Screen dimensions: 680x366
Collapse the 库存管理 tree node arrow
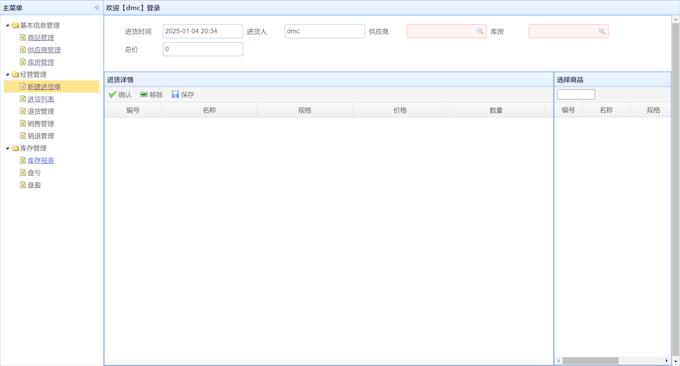(7, 148)
